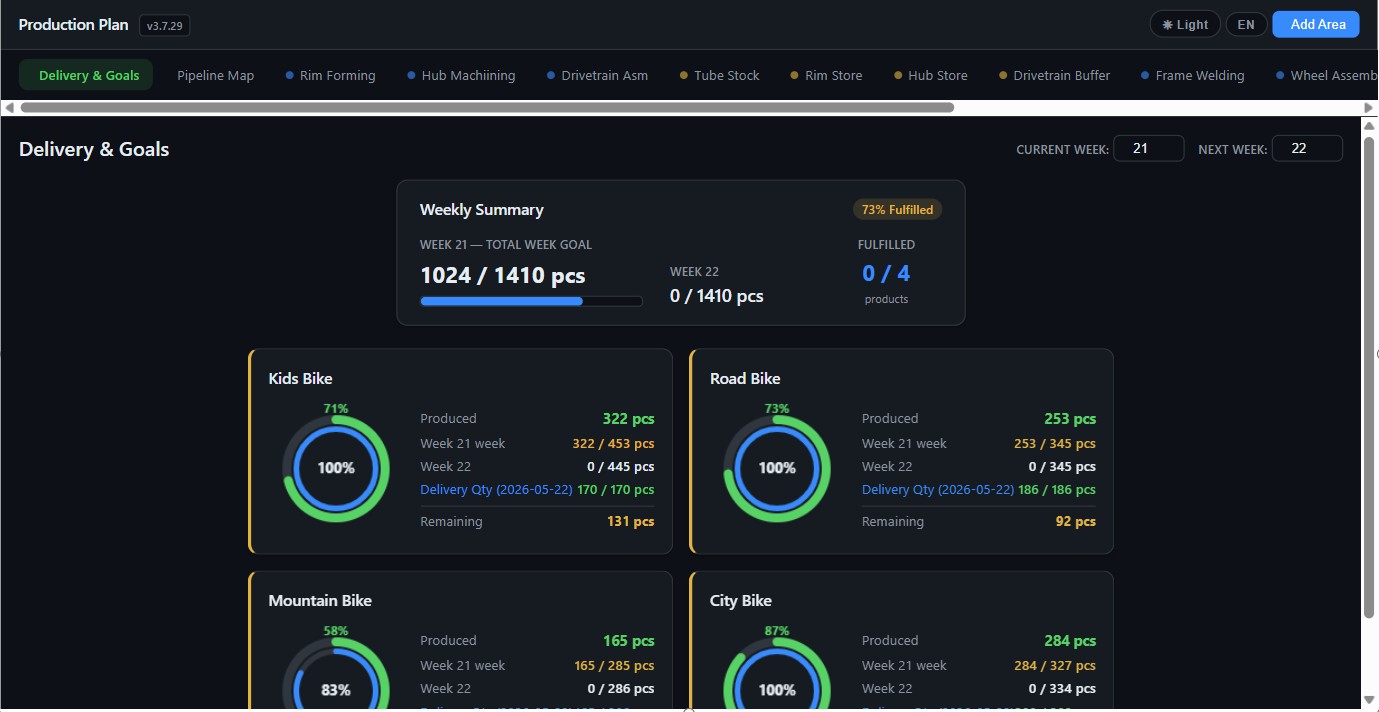Open the Tube Stock tab
Viewport: 1379px width, 712px height.
720,75
